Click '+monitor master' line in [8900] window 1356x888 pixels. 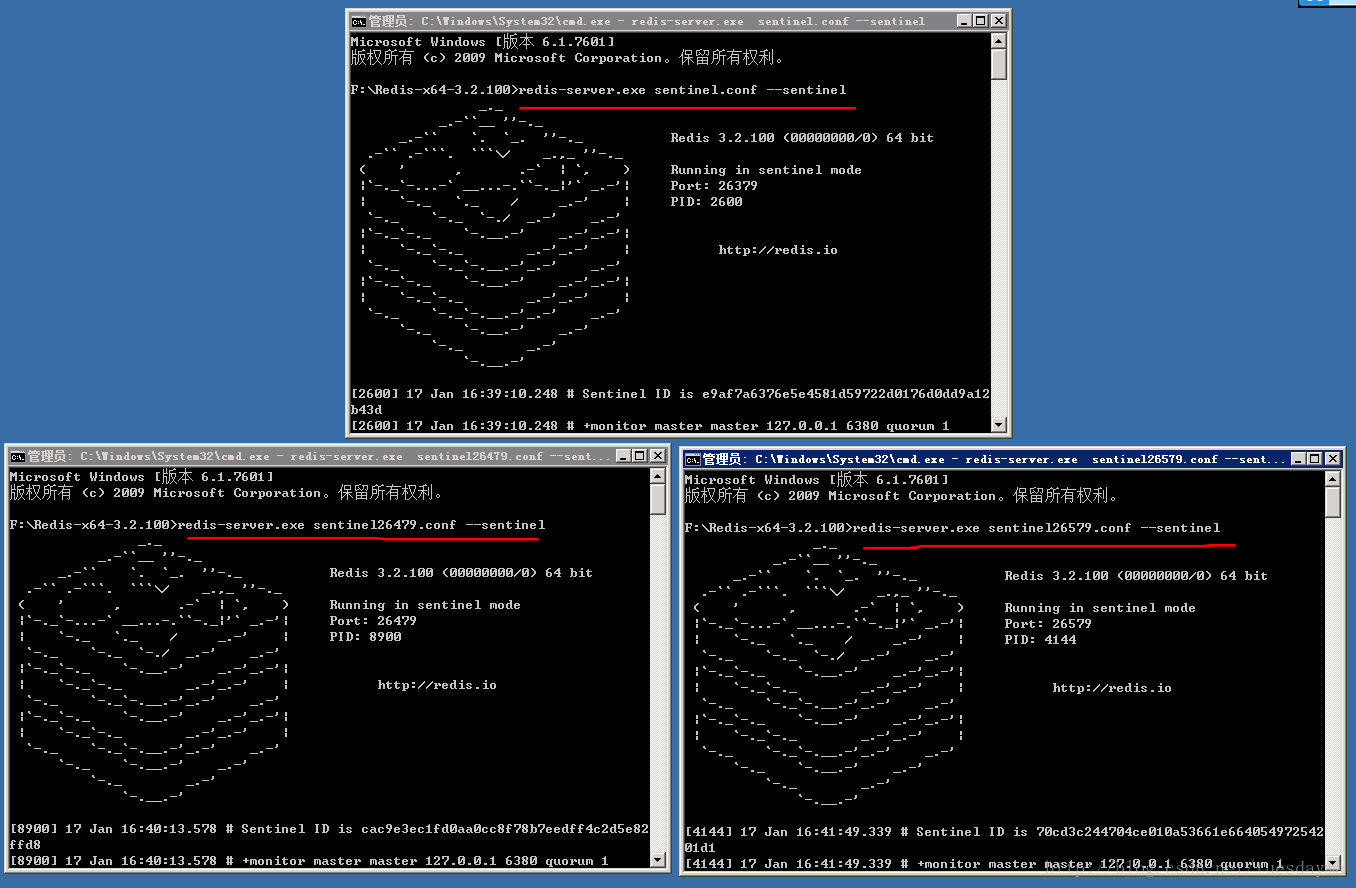point(309,861)
